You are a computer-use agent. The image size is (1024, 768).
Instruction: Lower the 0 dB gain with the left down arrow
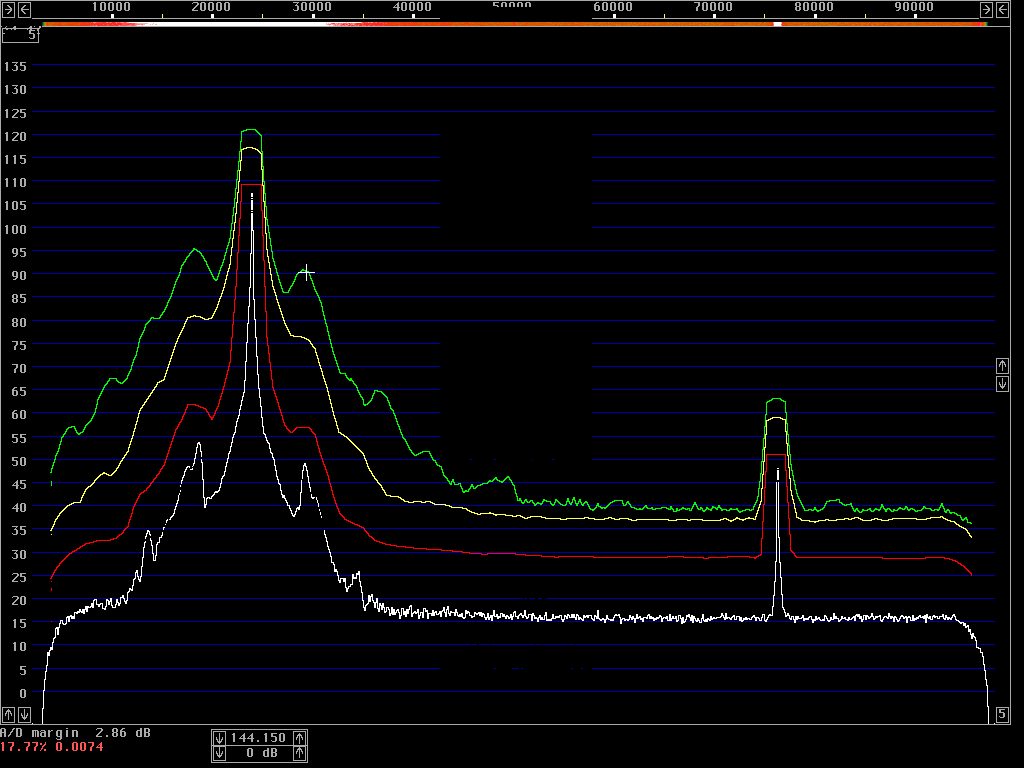(219, 754)
